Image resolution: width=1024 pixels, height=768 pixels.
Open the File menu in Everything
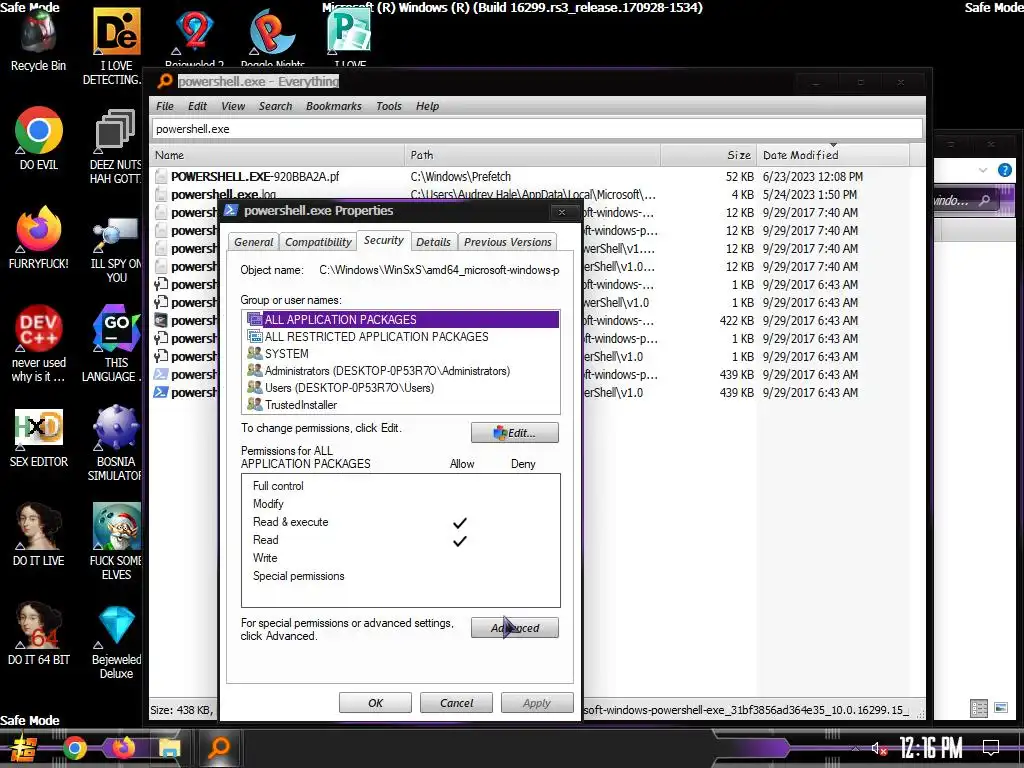pos(165,106)
